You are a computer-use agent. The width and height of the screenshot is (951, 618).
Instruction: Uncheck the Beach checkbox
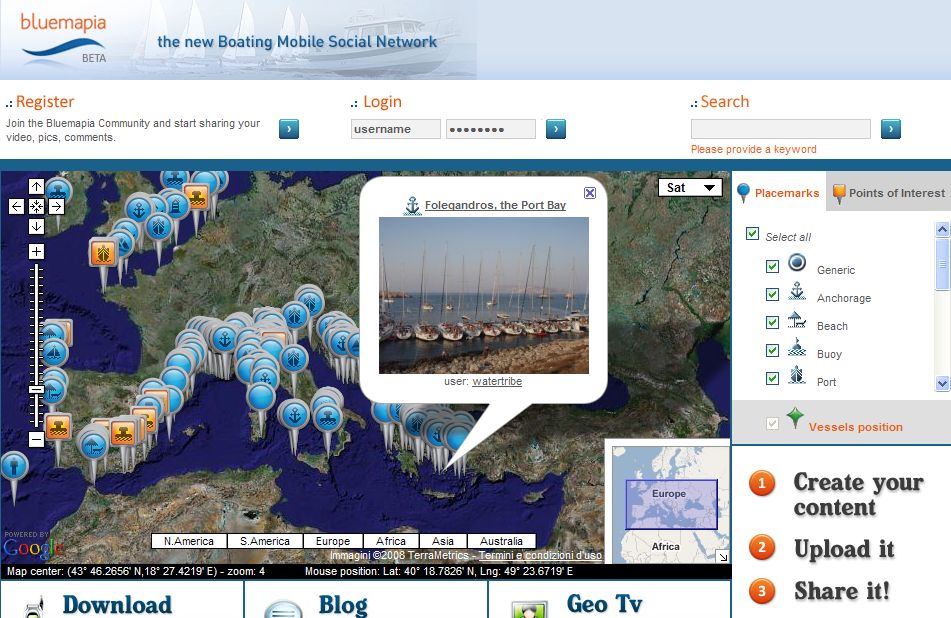[x=772, y=322]
